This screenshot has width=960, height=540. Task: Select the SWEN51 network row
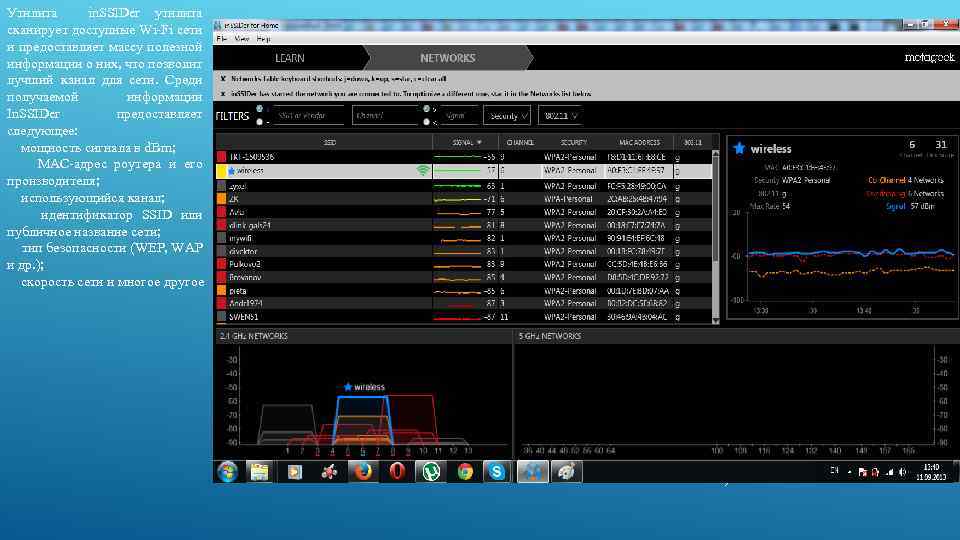pyautogui.click(x=463, y=317)
